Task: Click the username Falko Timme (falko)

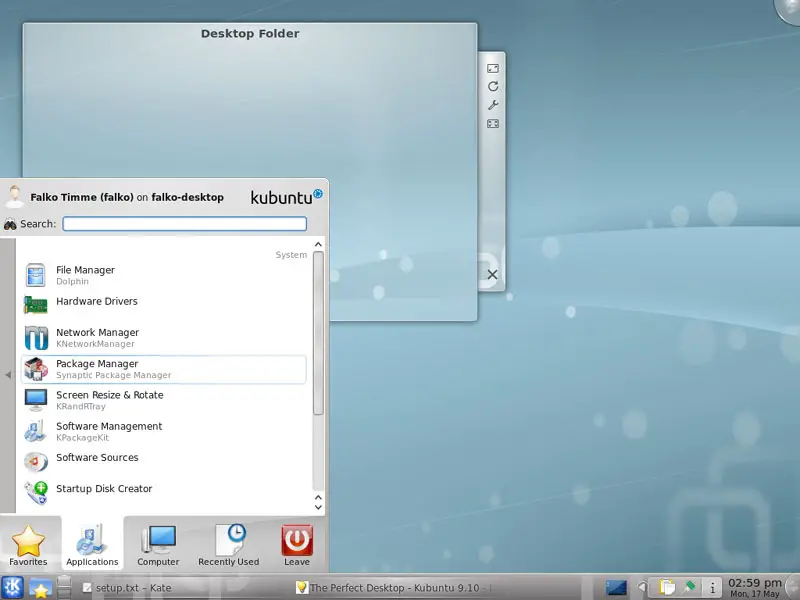Action: point(82,197)
